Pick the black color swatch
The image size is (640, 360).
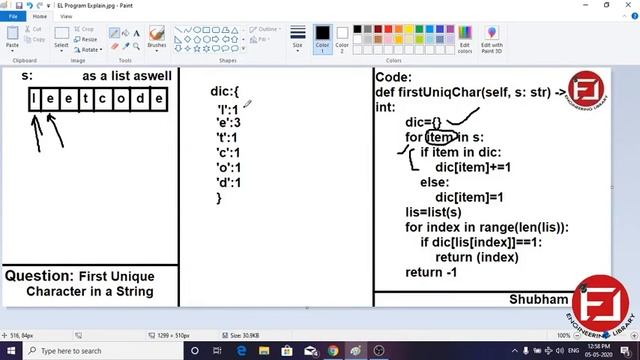pos(358,29)
